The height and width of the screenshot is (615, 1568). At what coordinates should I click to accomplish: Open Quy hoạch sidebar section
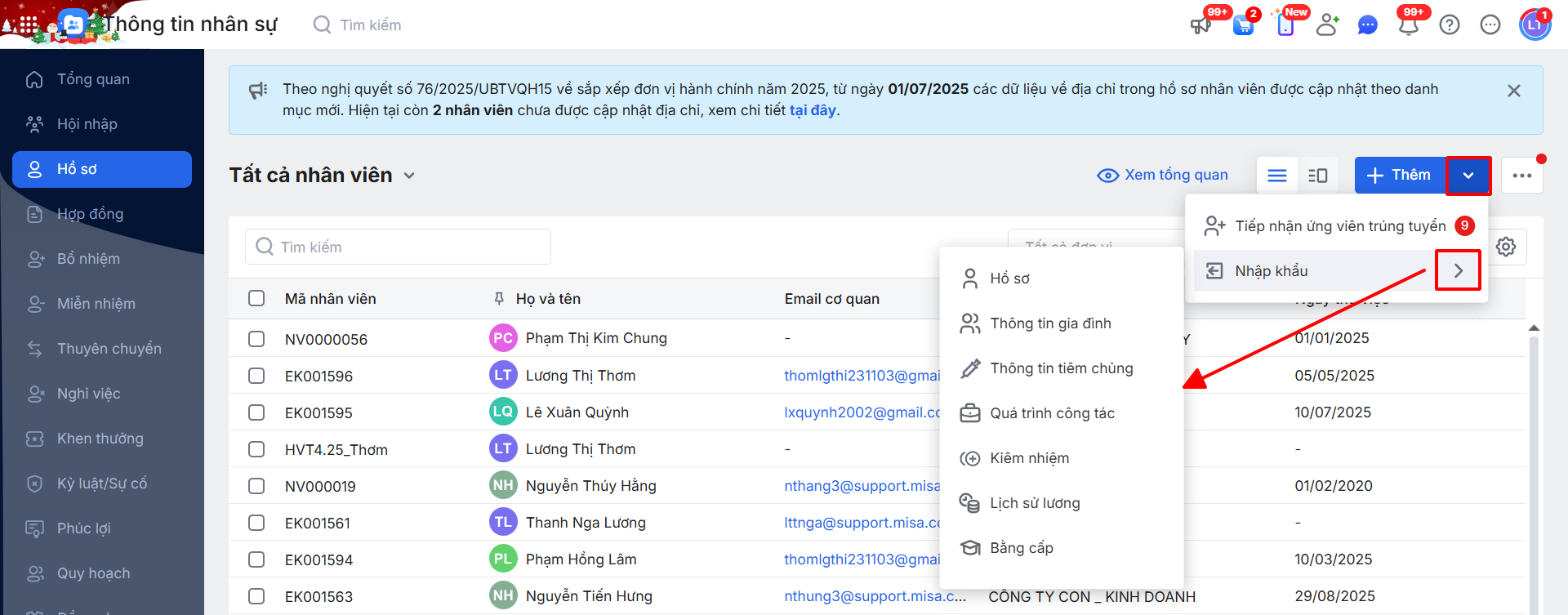(x=102, y=573)
